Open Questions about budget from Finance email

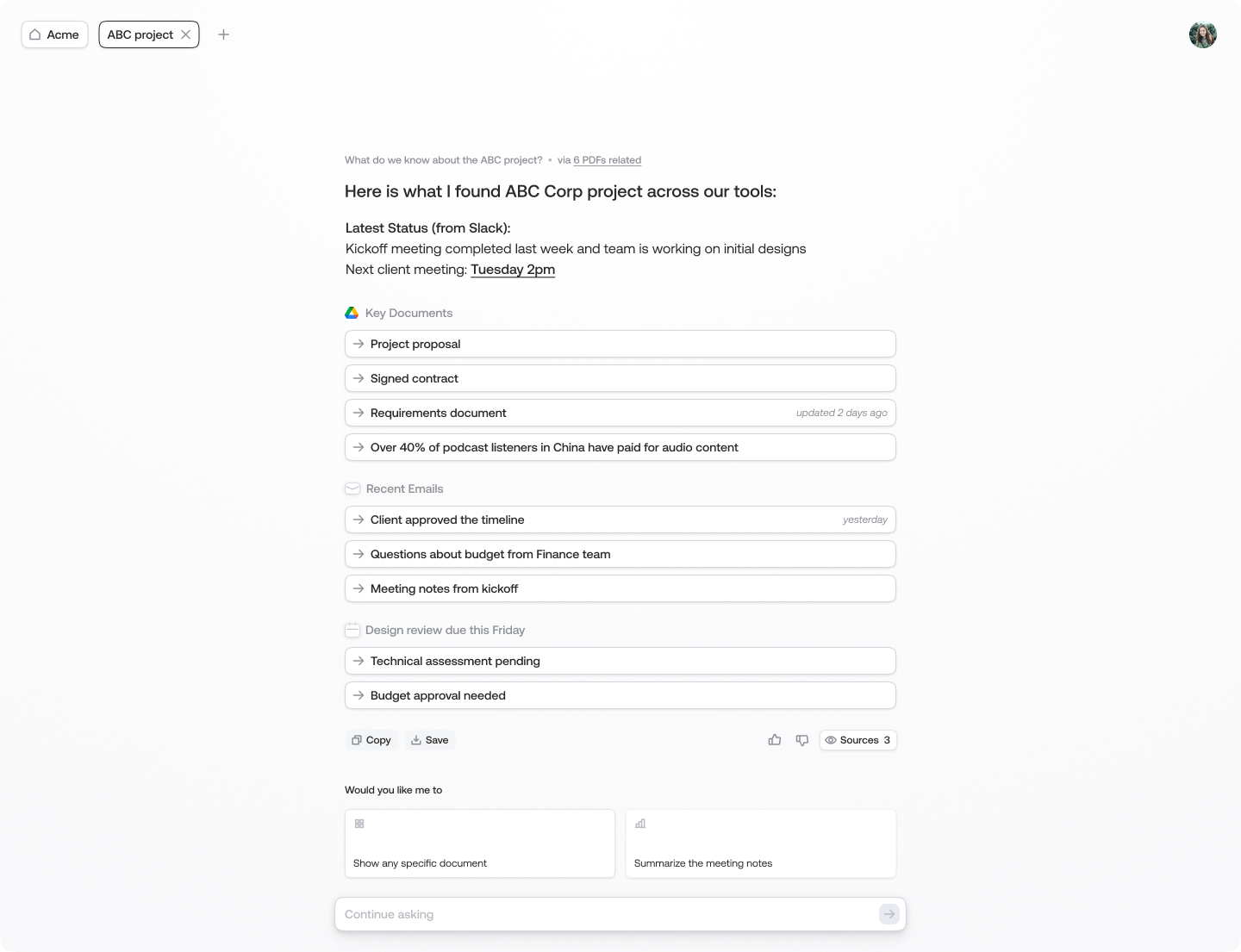620,554
